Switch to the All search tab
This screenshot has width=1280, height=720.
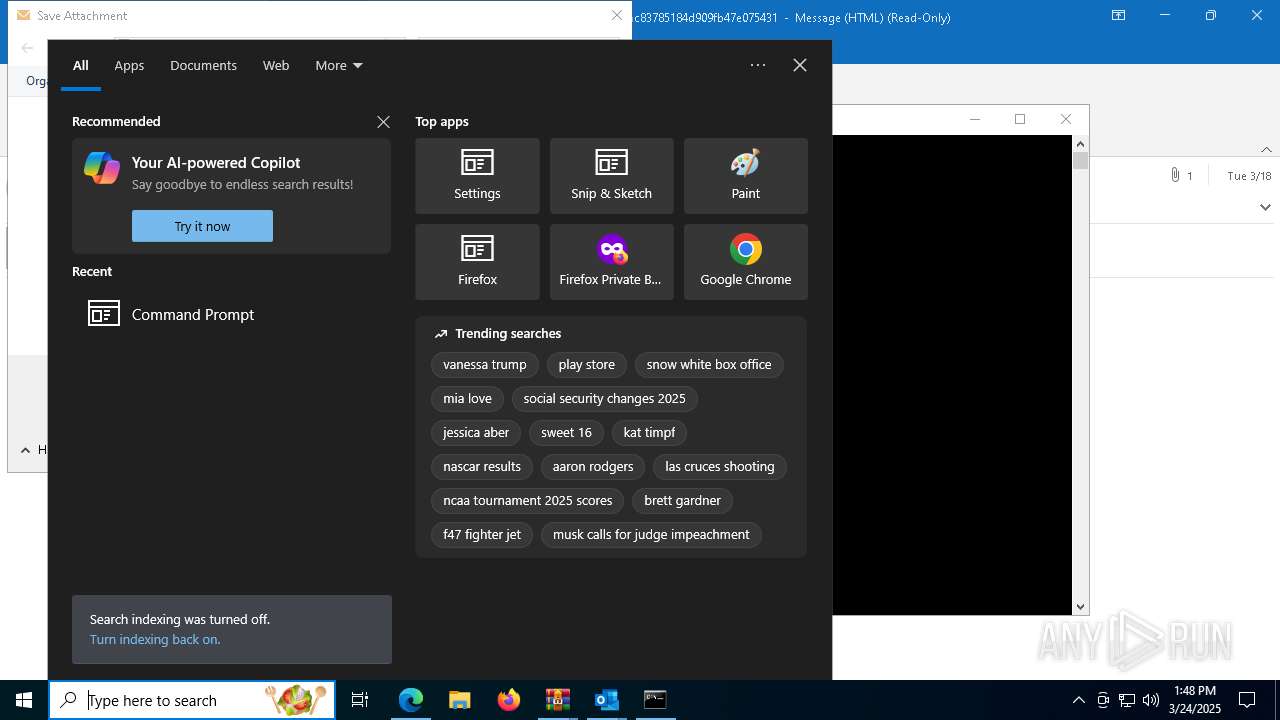click(81, 65)
